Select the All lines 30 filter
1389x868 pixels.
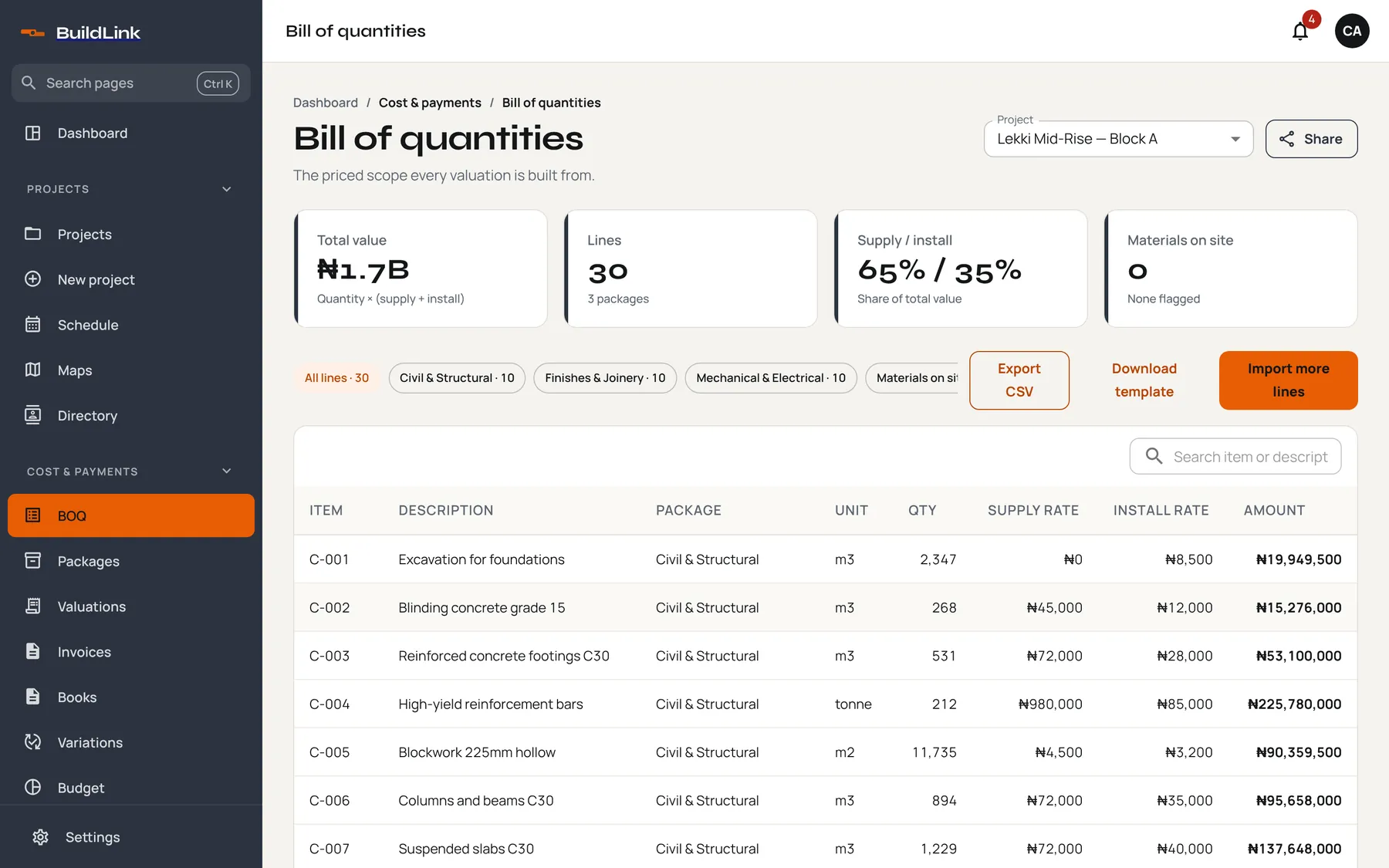pos(336,378)
